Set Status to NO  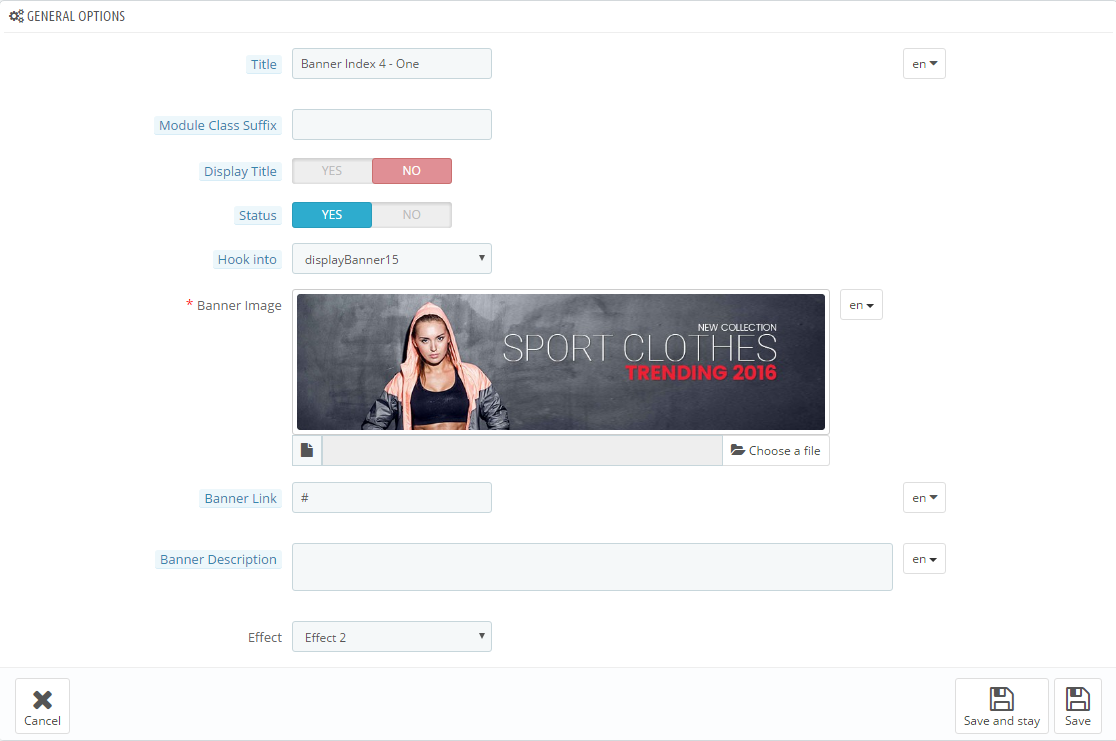[x=411, y=215]
